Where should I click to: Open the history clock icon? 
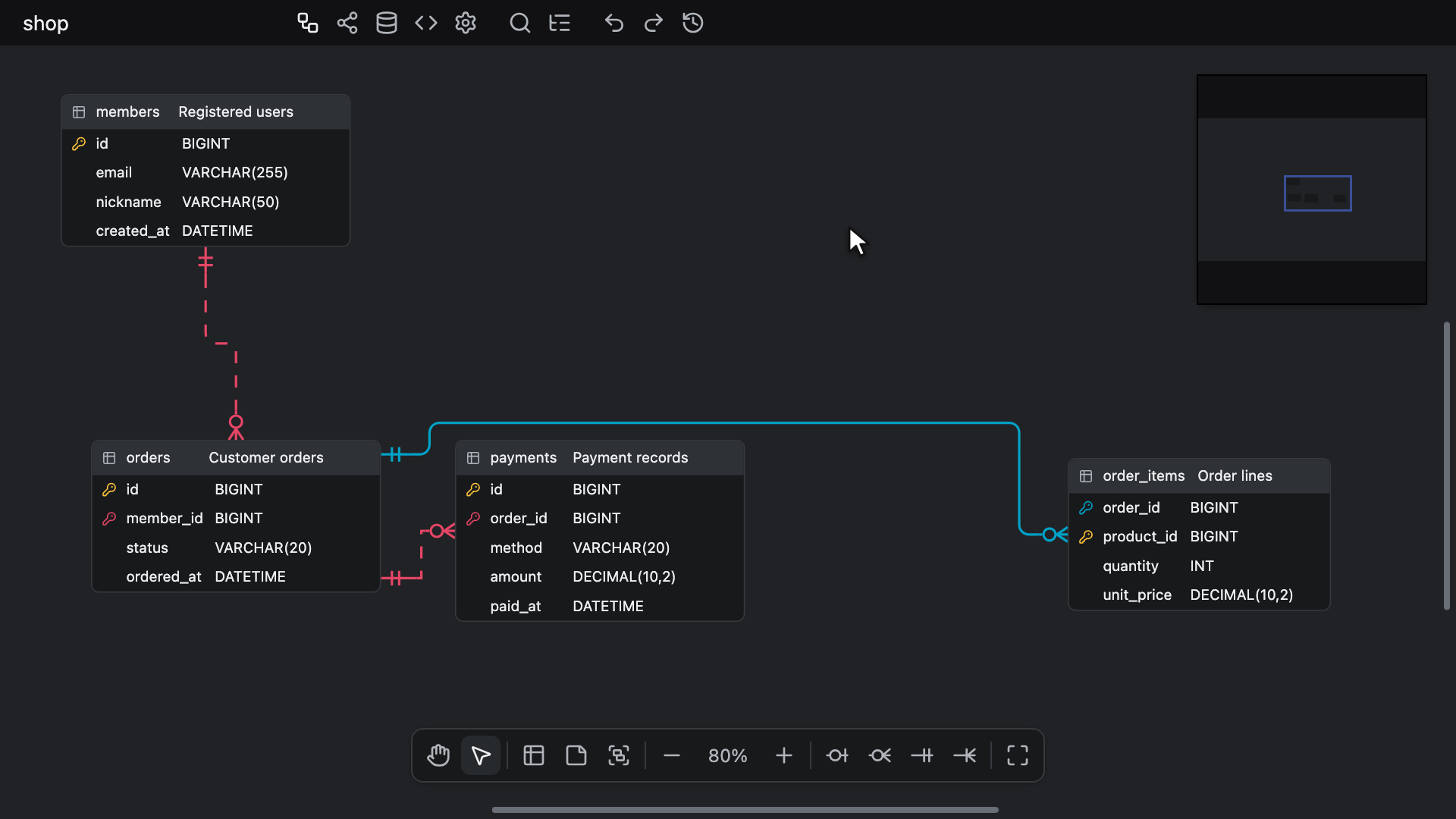(x=693, y=23)
